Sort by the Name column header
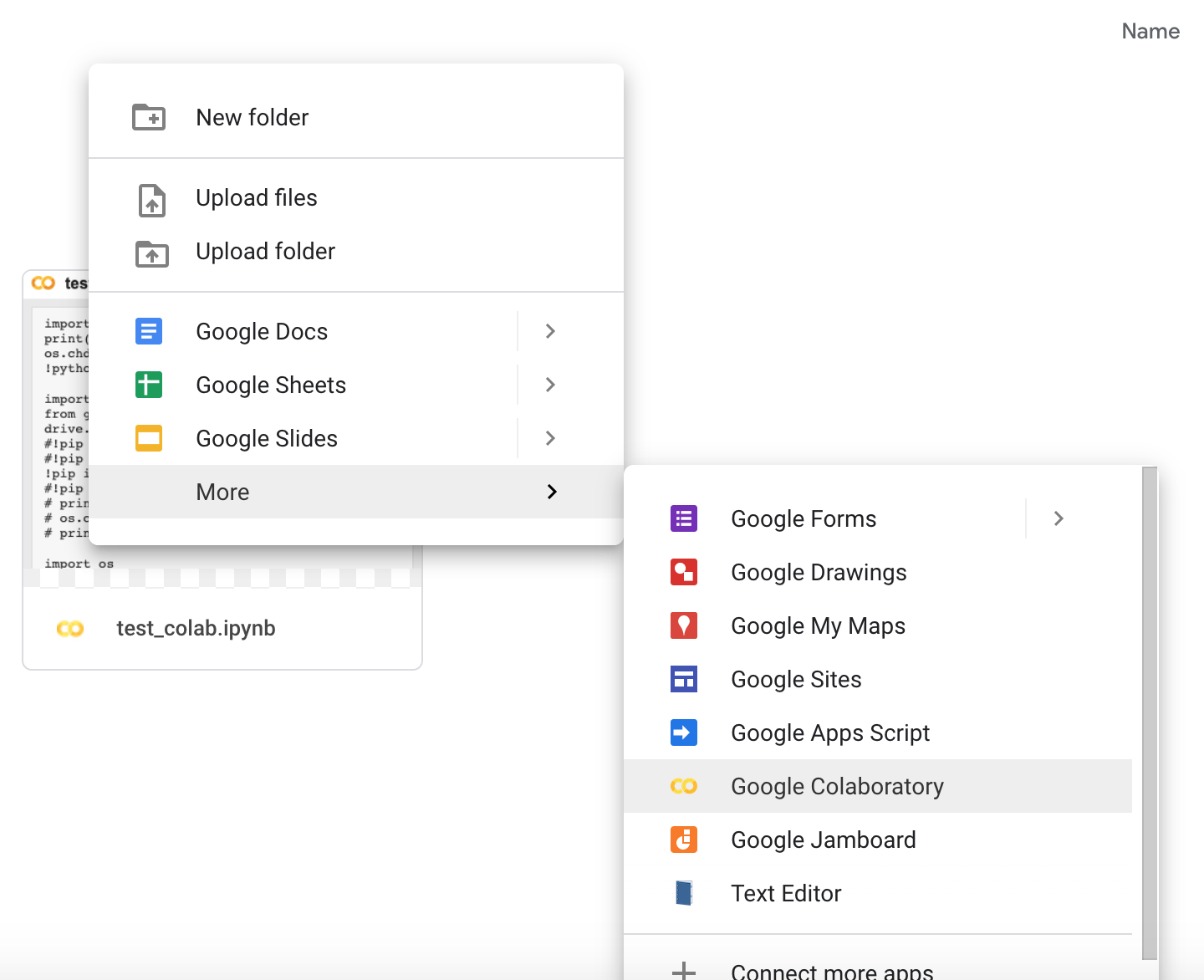This screenshot has width=1204, height=980. 1150,31
